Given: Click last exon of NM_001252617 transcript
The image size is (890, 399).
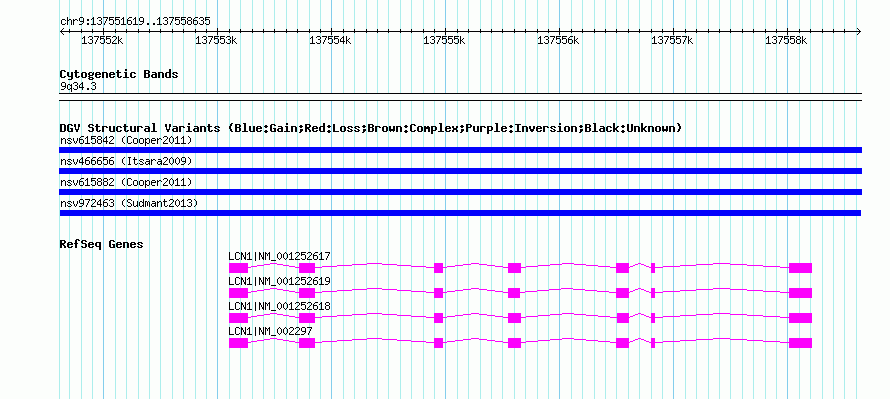Looking at the screenshot, I should point(800,268).
